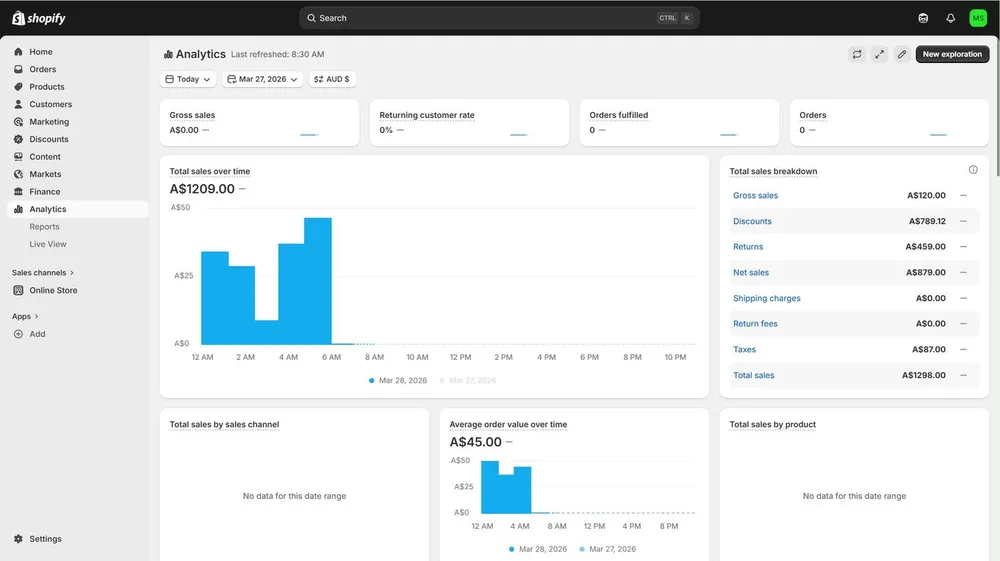Edit dashboard pencil icon
Screen dimensions: 1000x561
pos(902,54)
